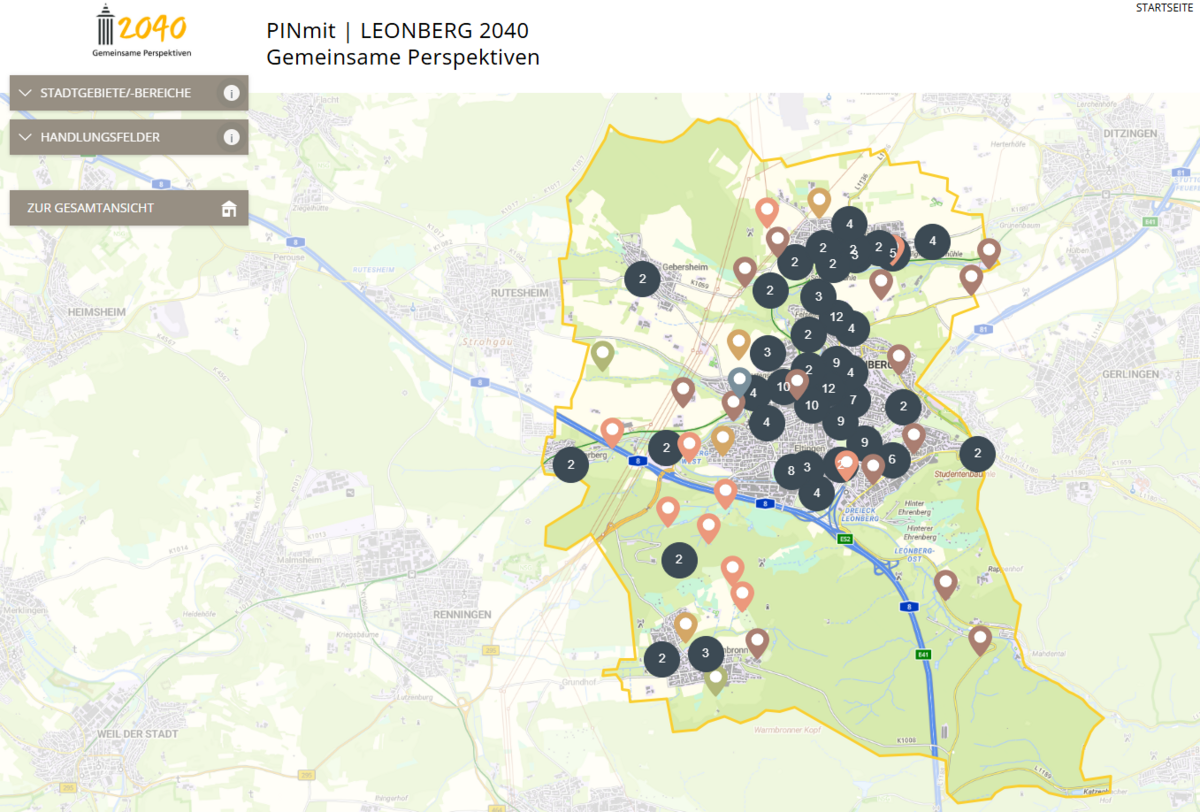Select the tan pin at the northern boundary

(x=819, y=201)
